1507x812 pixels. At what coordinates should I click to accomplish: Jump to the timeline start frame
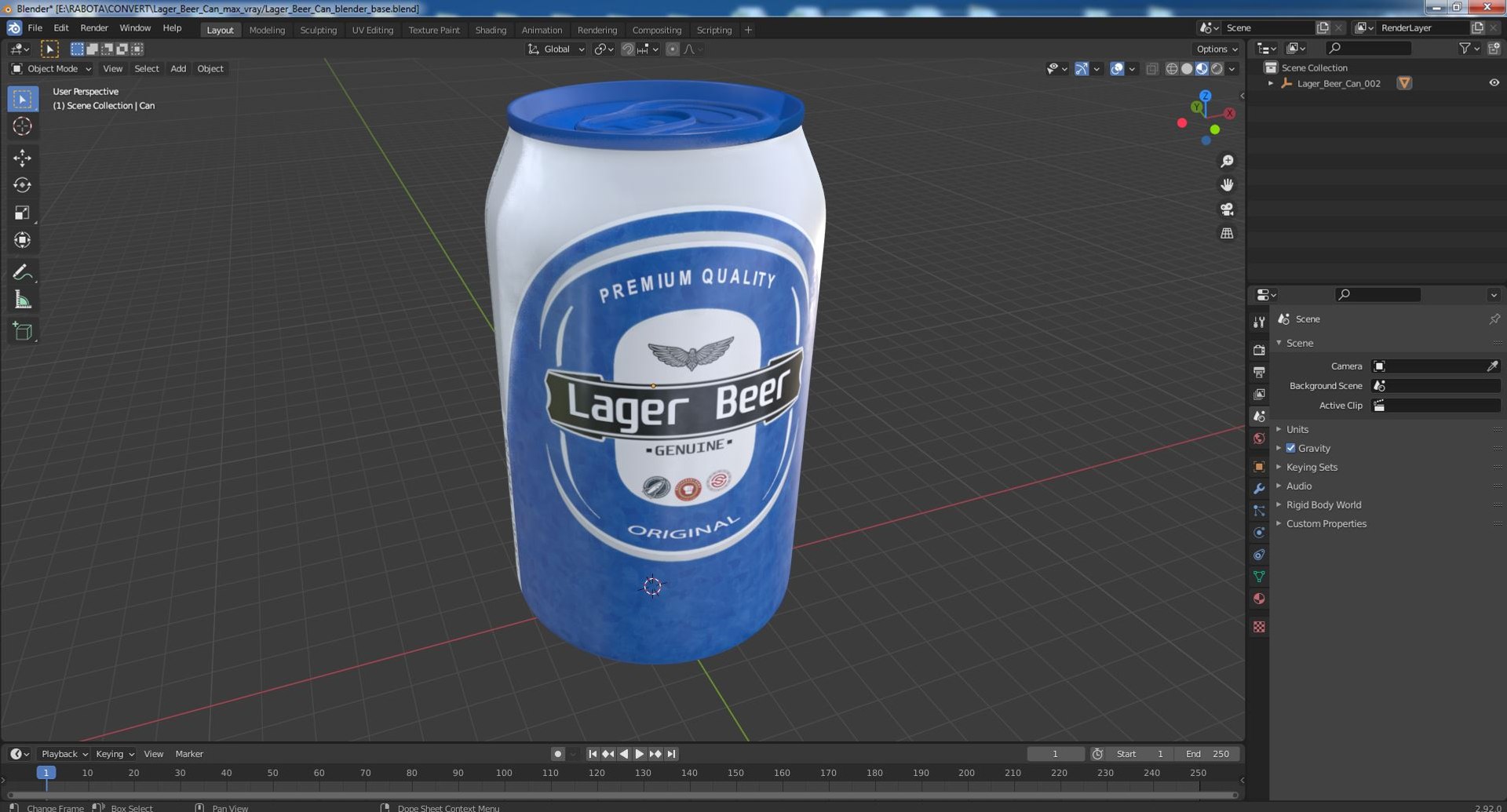593,754
